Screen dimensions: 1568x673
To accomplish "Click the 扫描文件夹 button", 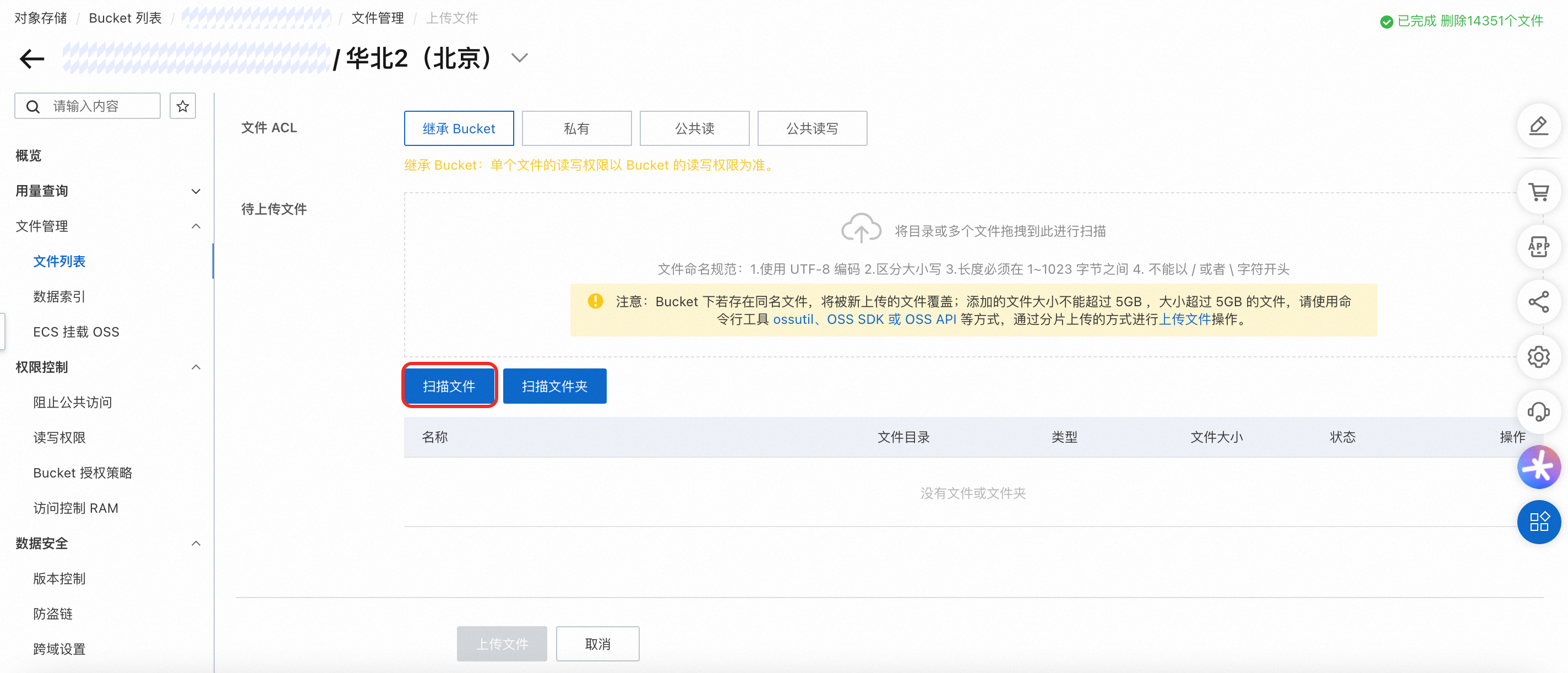I will tap(554, 386).
